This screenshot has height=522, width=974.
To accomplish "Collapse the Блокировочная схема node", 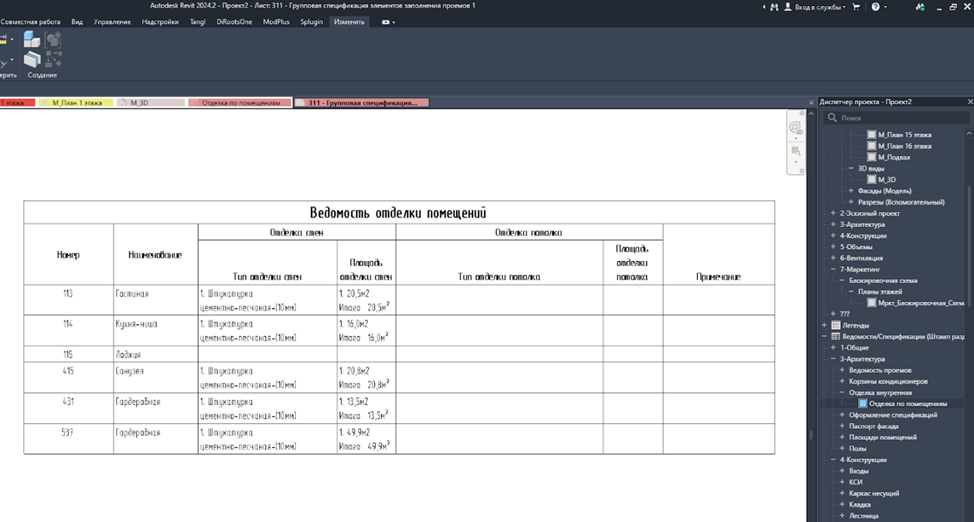I will (842, 280).
